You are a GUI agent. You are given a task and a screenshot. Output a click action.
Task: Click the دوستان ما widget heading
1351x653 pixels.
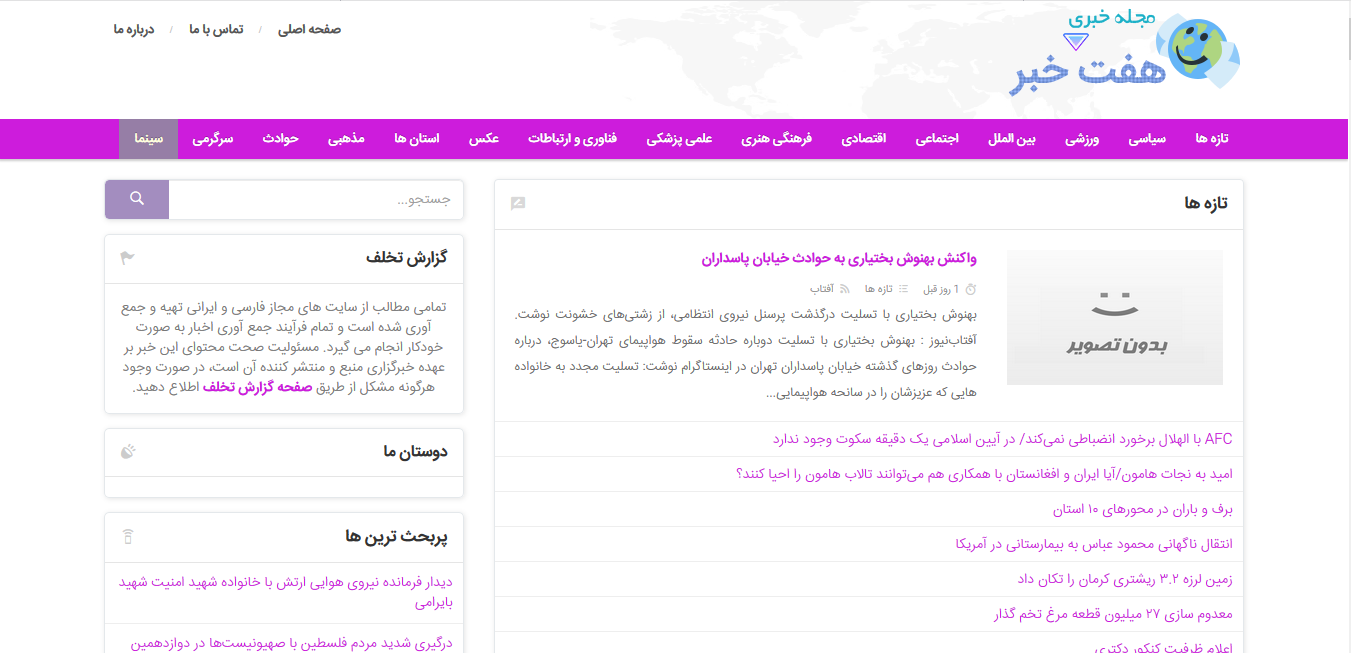coord(415,452)
